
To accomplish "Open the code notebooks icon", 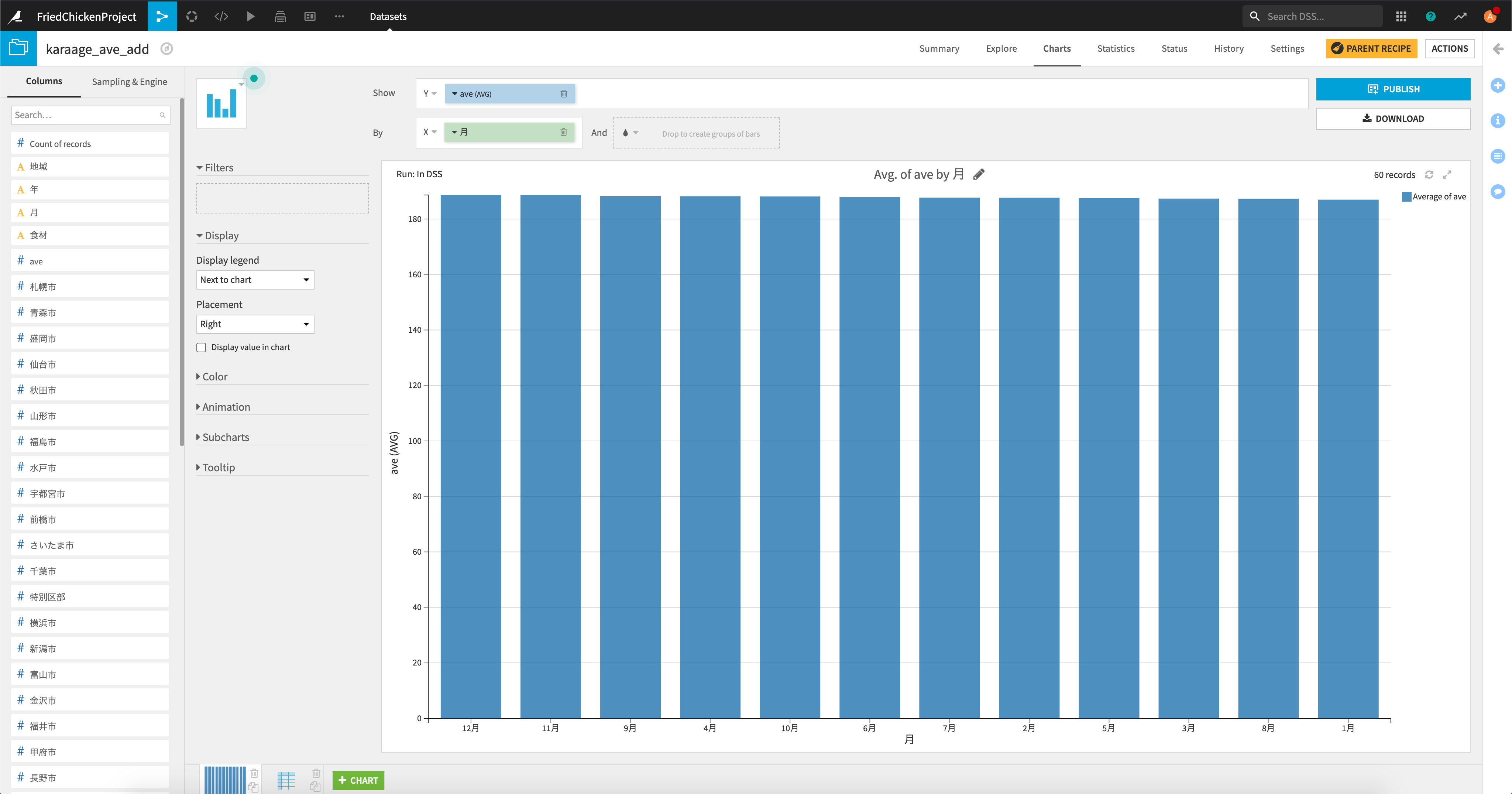I will click(221, 16).
